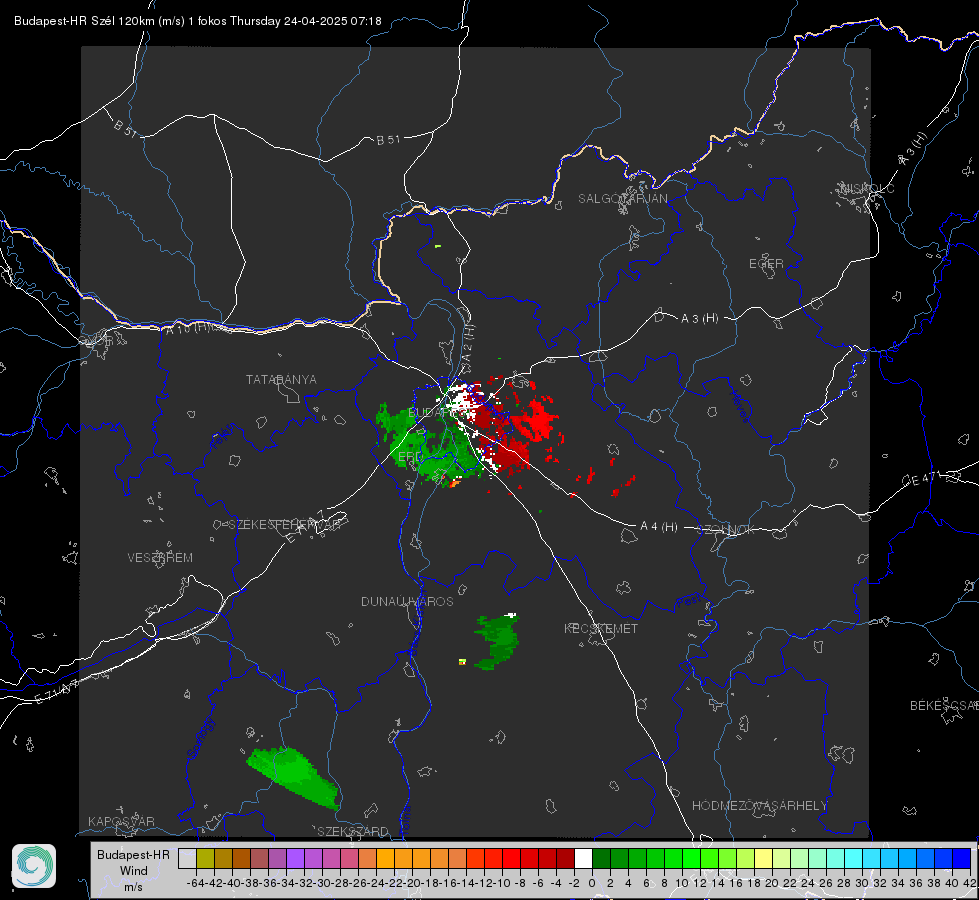Viewport: 979px width, 900px height.
Task: Click the 30 value in the legend scale
Action: click(x=862, y=883)
